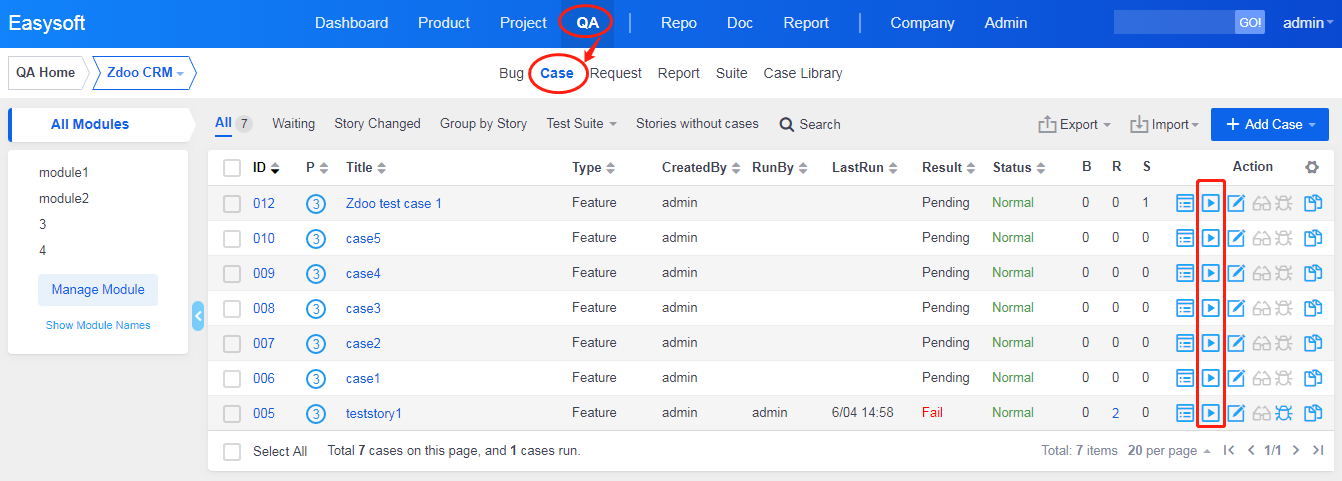Sort cases by ID column header
The height and width of the screenshot is (481, 1342).
point(265,168)
